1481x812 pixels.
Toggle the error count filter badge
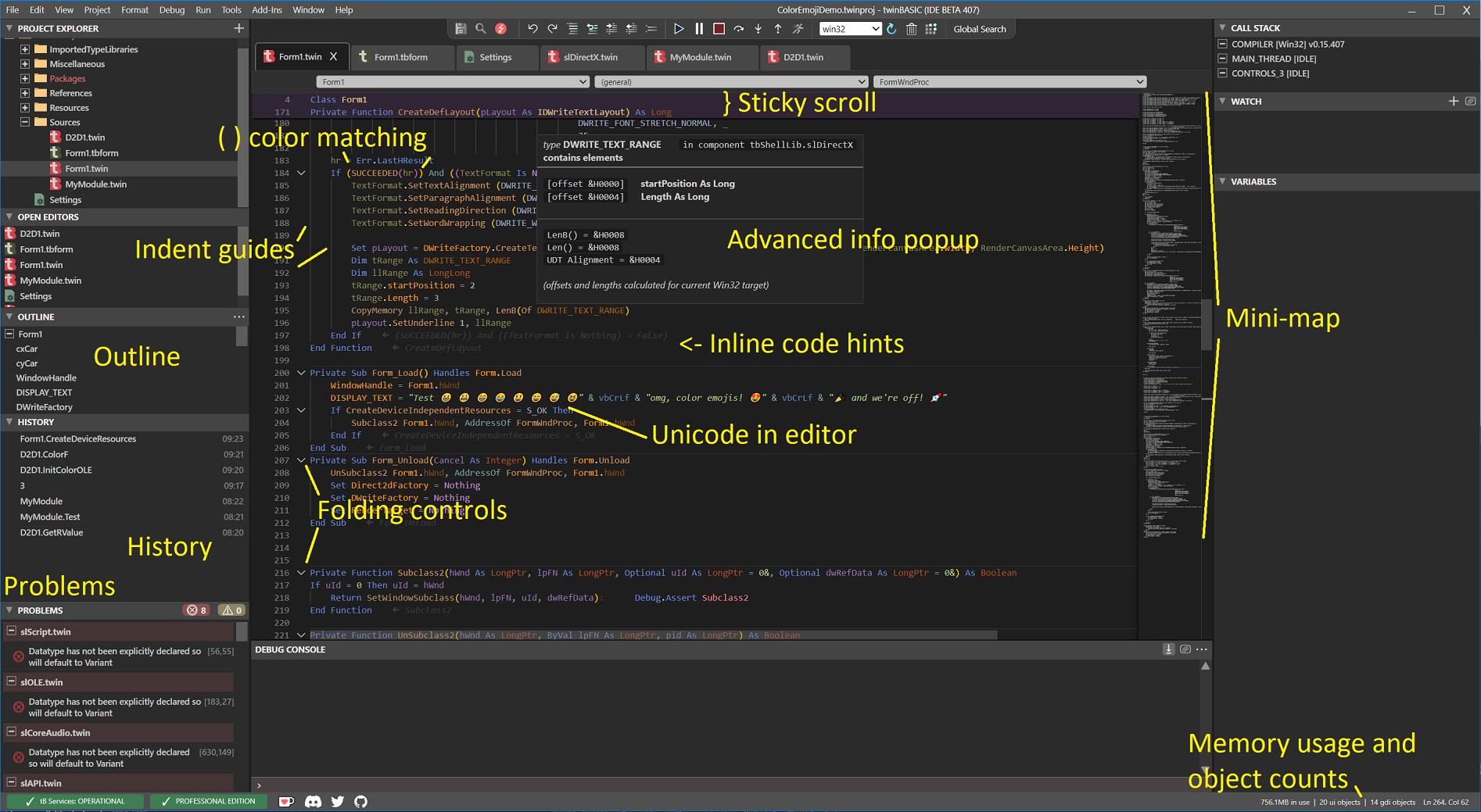[196, 610]
